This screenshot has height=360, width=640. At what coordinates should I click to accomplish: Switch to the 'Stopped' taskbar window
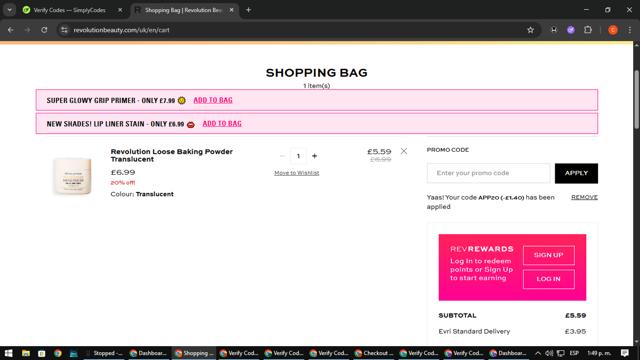(104, 353)
